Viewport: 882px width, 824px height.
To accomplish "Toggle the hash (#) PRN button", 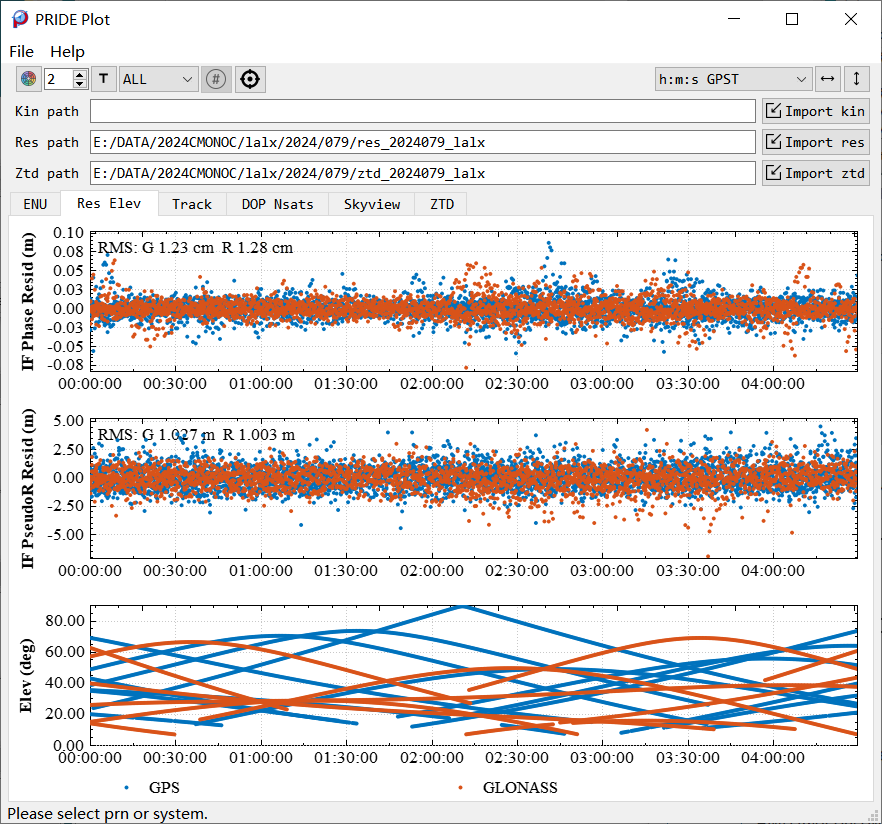I will click(x=215, y=79).
